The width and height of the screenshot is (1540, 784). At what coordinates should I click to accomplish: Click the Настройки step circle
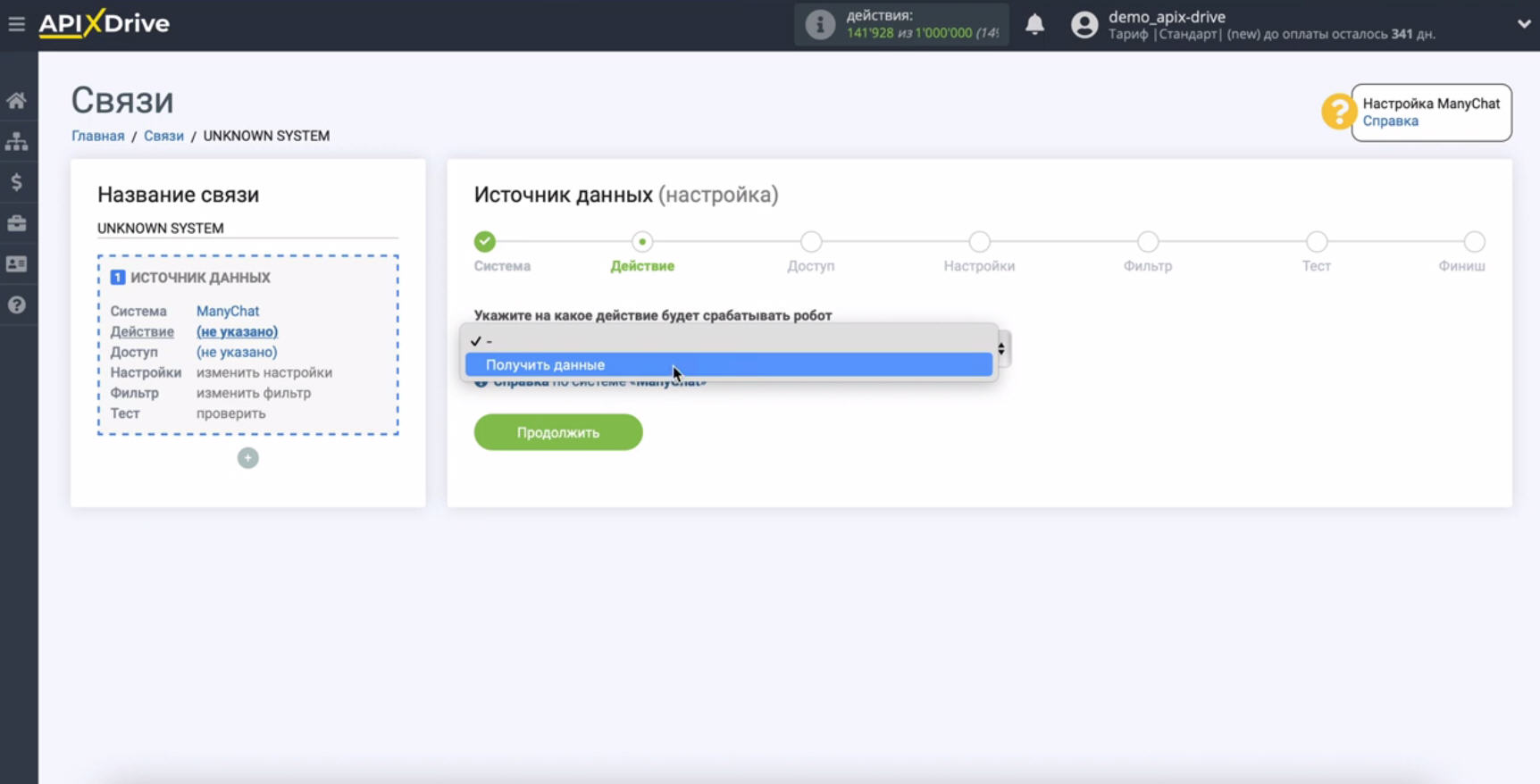point(980,241)
